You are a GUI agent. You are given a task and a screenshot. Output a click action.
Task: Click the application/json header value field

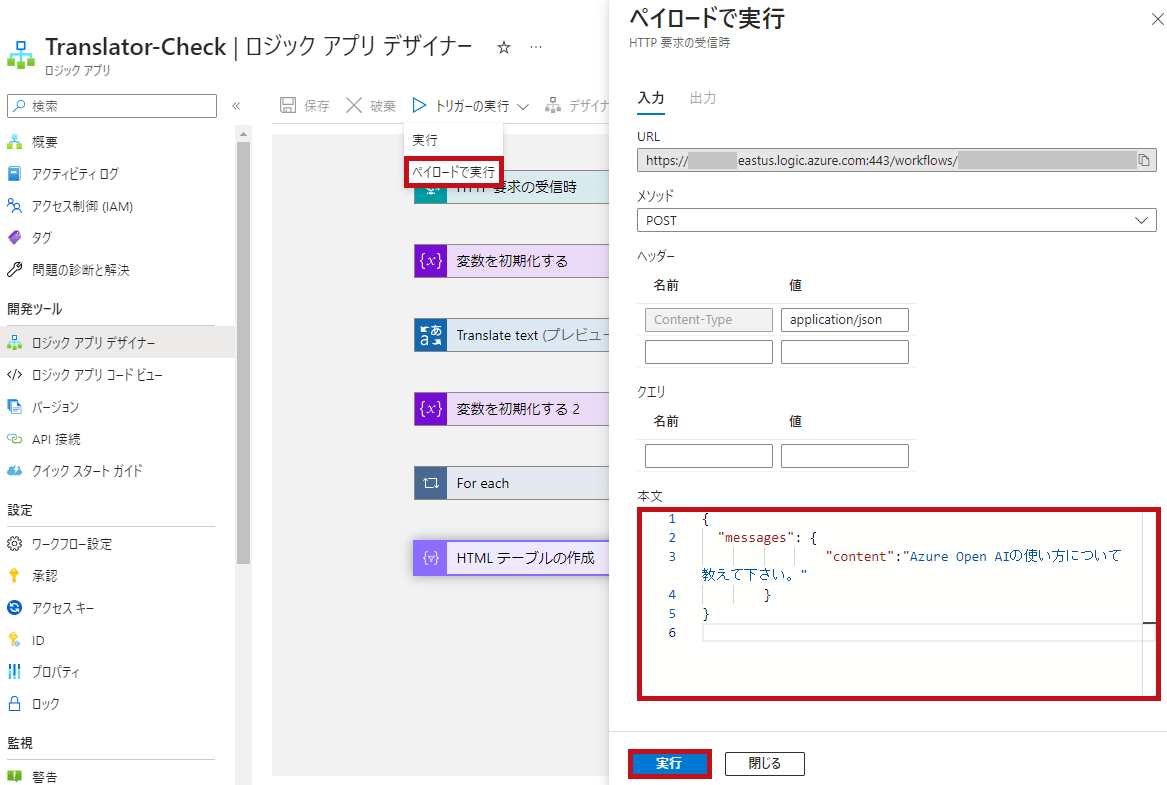tap(844, 319)
